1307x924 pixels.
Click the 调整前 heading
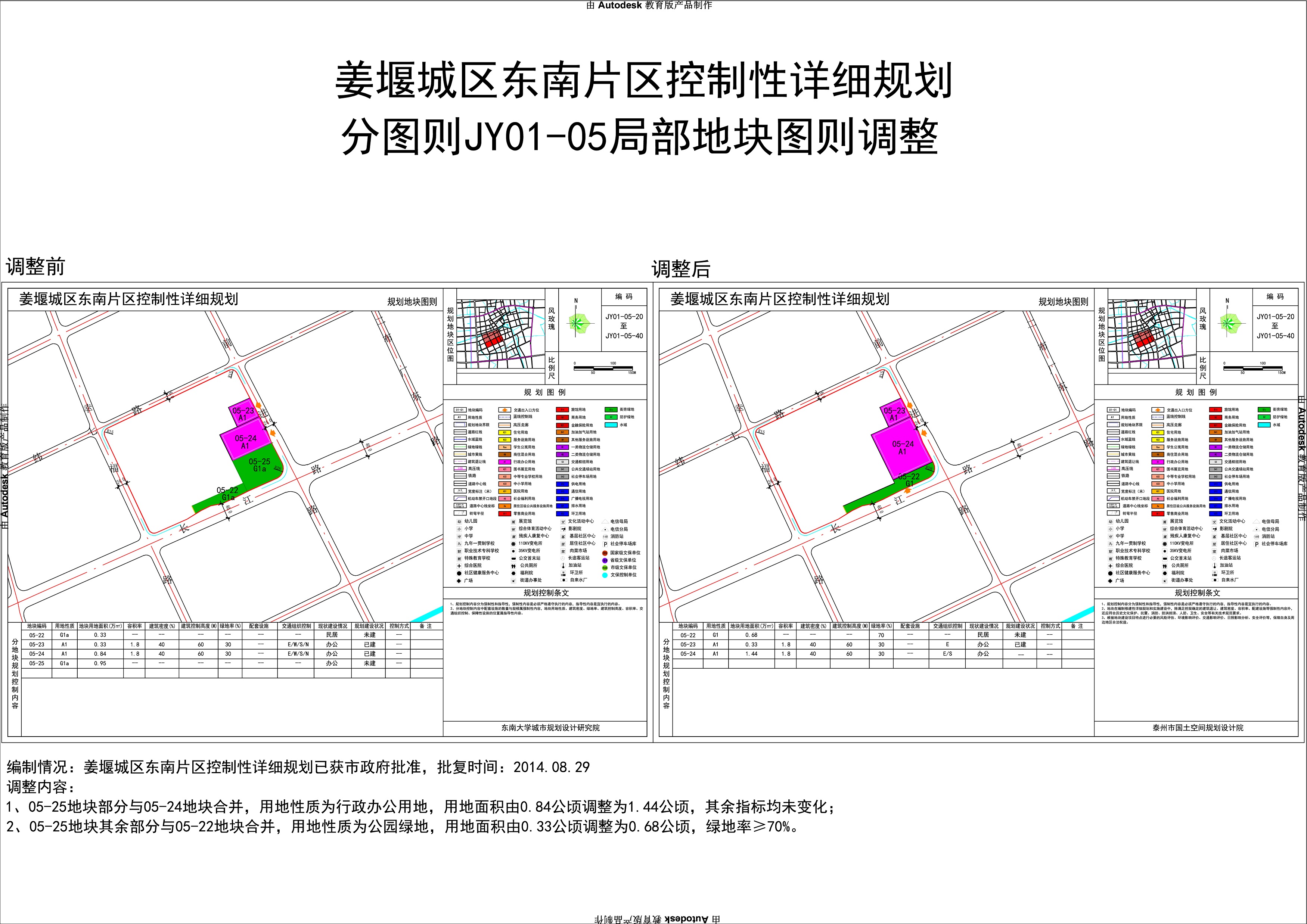35,266
